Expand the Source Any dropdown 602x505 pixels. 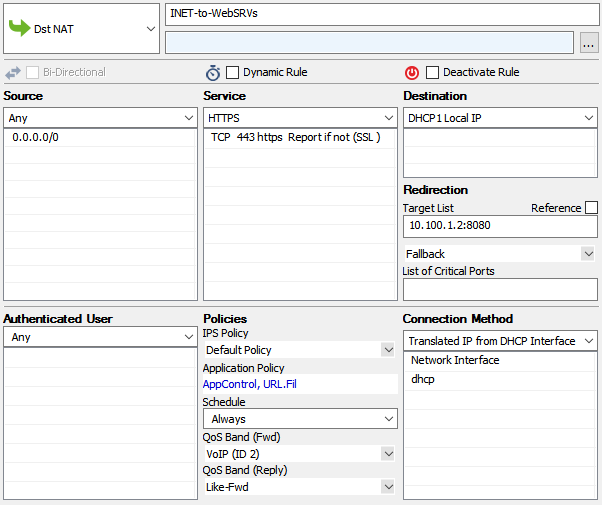189,118
